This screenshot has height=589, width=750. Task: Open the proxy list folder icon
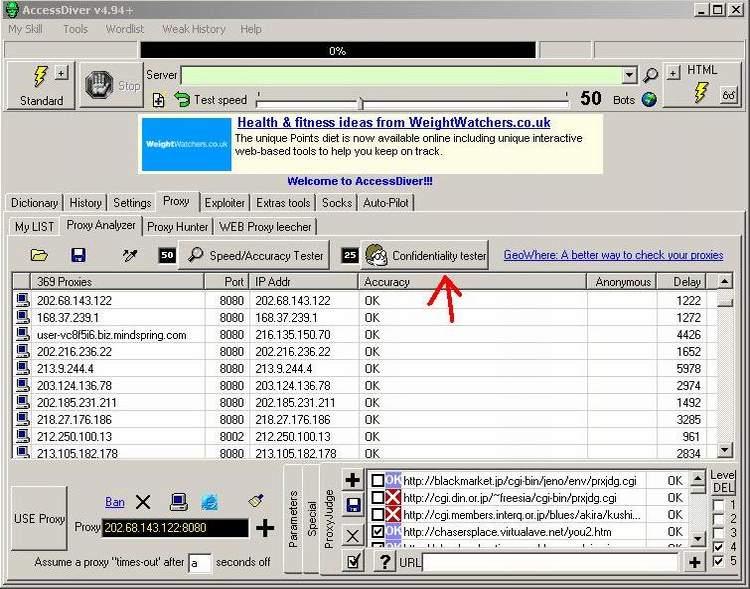click(x=39, y=256)
